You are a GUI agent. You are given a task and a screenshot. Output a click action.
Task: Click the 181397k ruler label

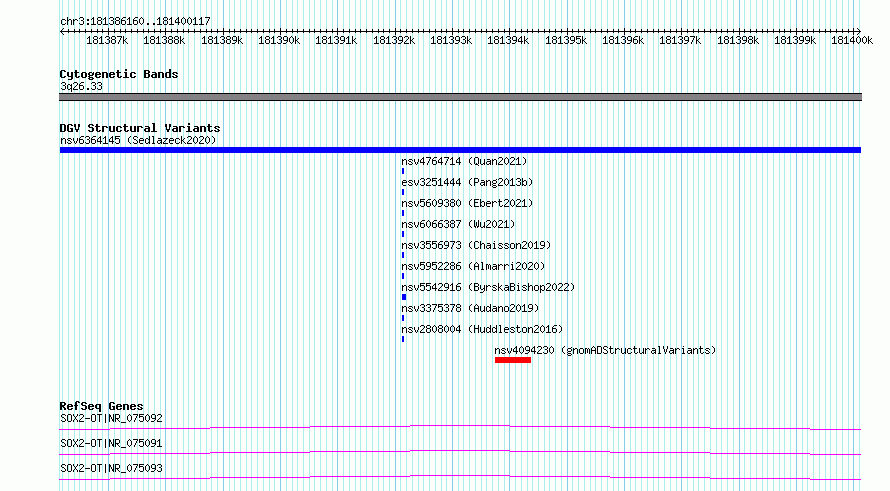click(x=680, y=40)
